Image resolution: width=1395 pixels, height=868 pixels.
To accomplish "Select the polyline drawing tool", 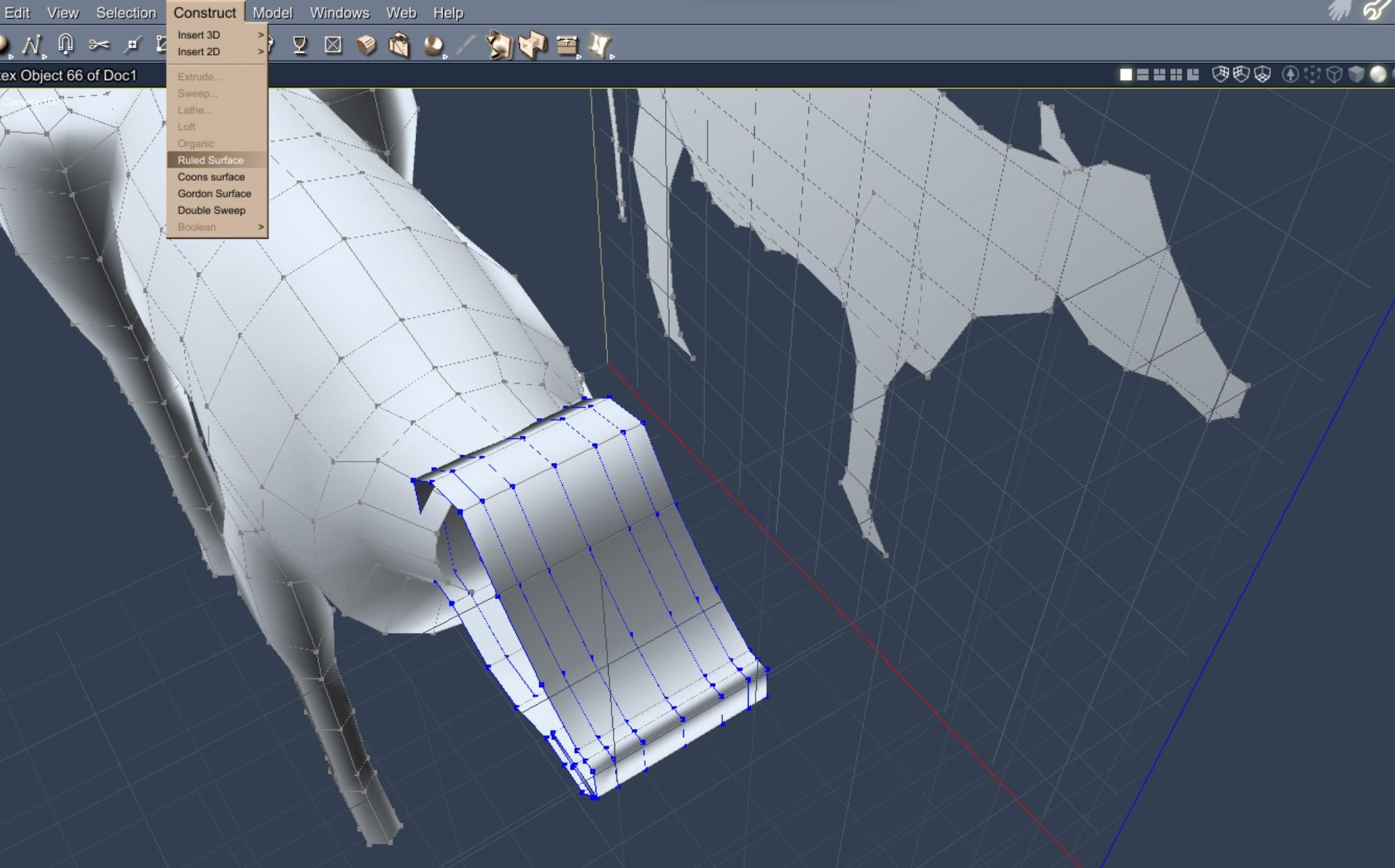I will tap(31, 45).
